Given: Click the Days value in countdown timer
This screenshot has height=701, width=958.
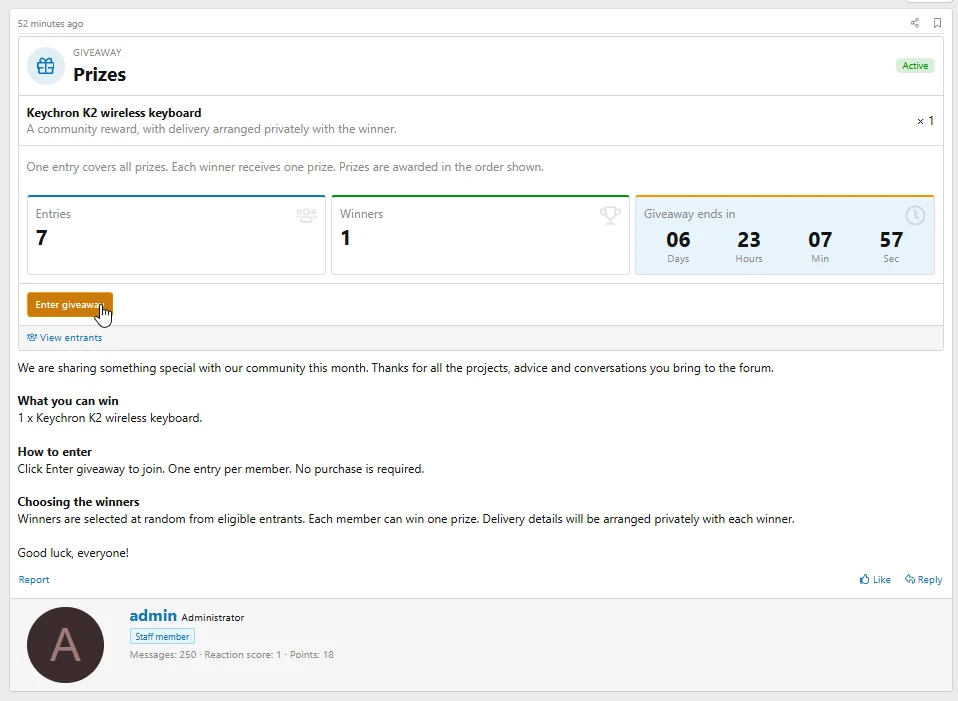Looking at the screenshot, I should [678, 240].
